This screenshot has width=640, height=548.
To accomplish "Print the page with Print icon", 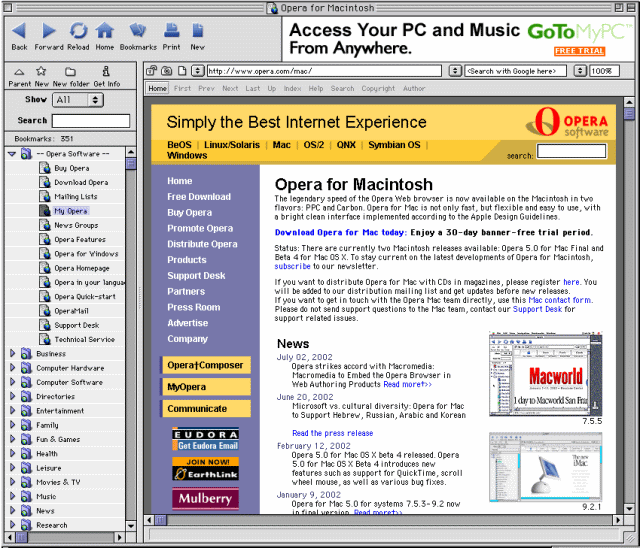I will (x=171, y=36).
